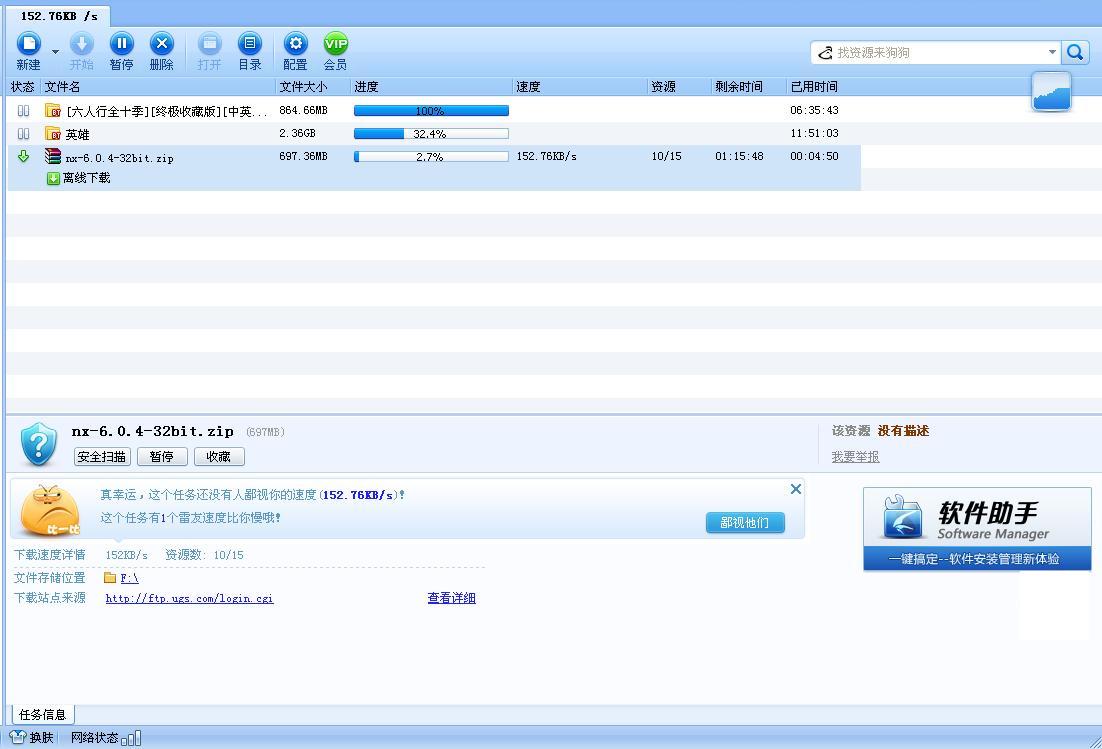The width and height of the screenshot is (1102, 749).
Task: Click the 鄙视他们 button
Action: (x=744, y=522)
